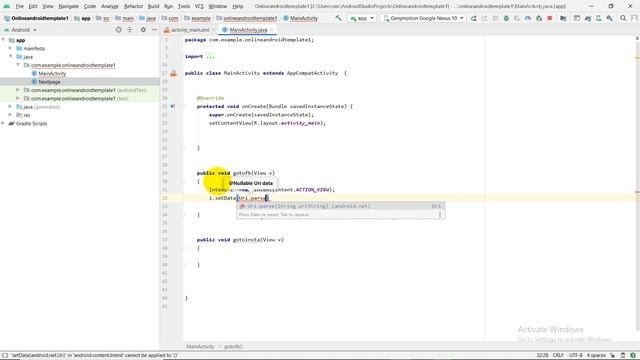The image size is (640, 360).
Task: Close the MainActivity.java tab
Action: coord(272,30)
